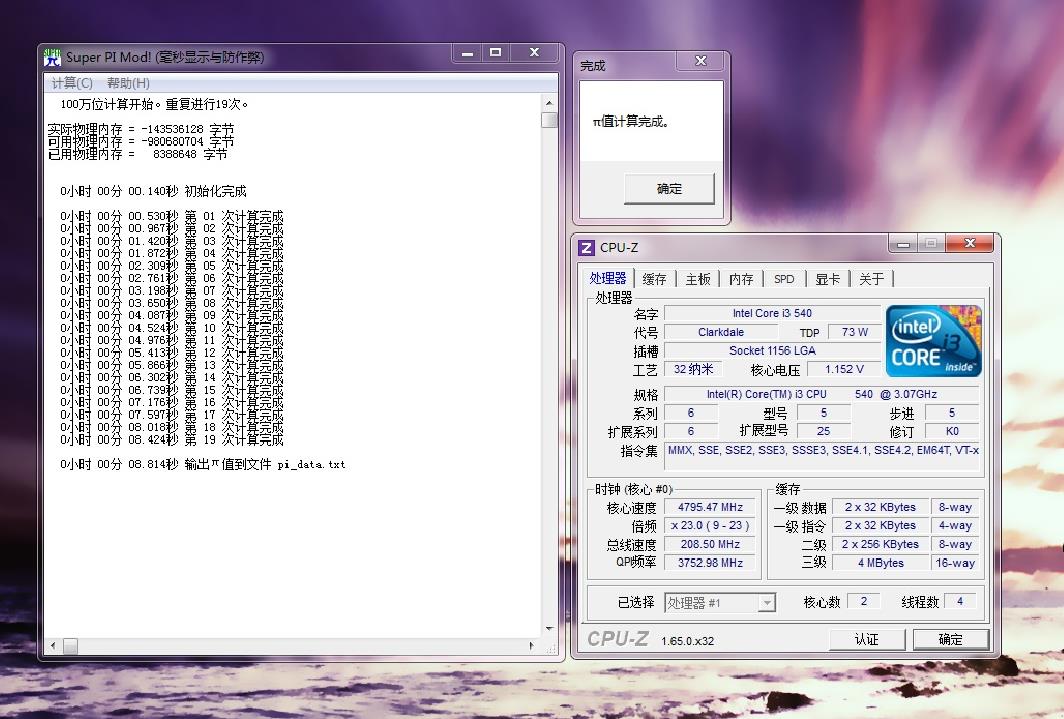Screen dimensions: 1064x719
Task: Open the 帮助(H) menu in Super PI
Action: point(128,83)
